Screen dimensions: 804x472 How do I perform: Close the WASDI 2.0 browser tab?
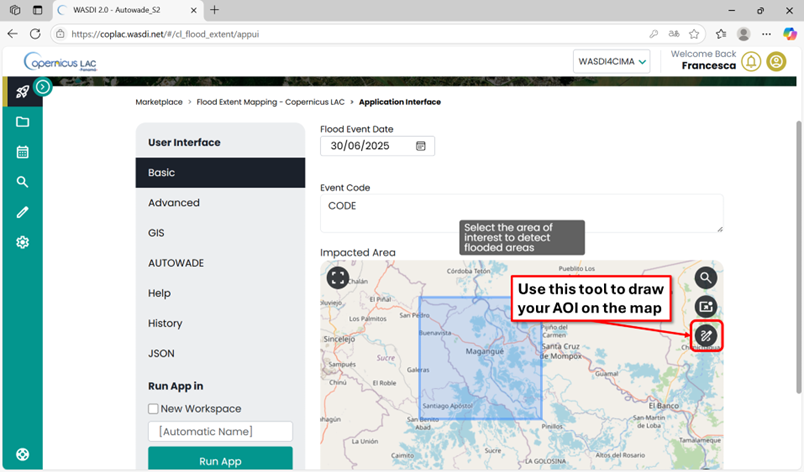pos(194,10)
